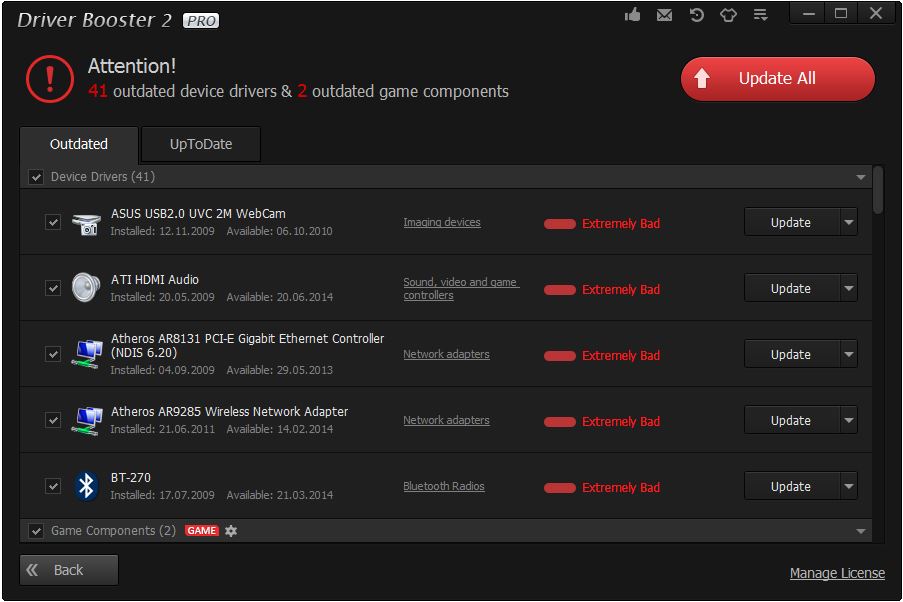
Task: Select the ATI HDMI Audio driver name
Action: pos(154,280)
